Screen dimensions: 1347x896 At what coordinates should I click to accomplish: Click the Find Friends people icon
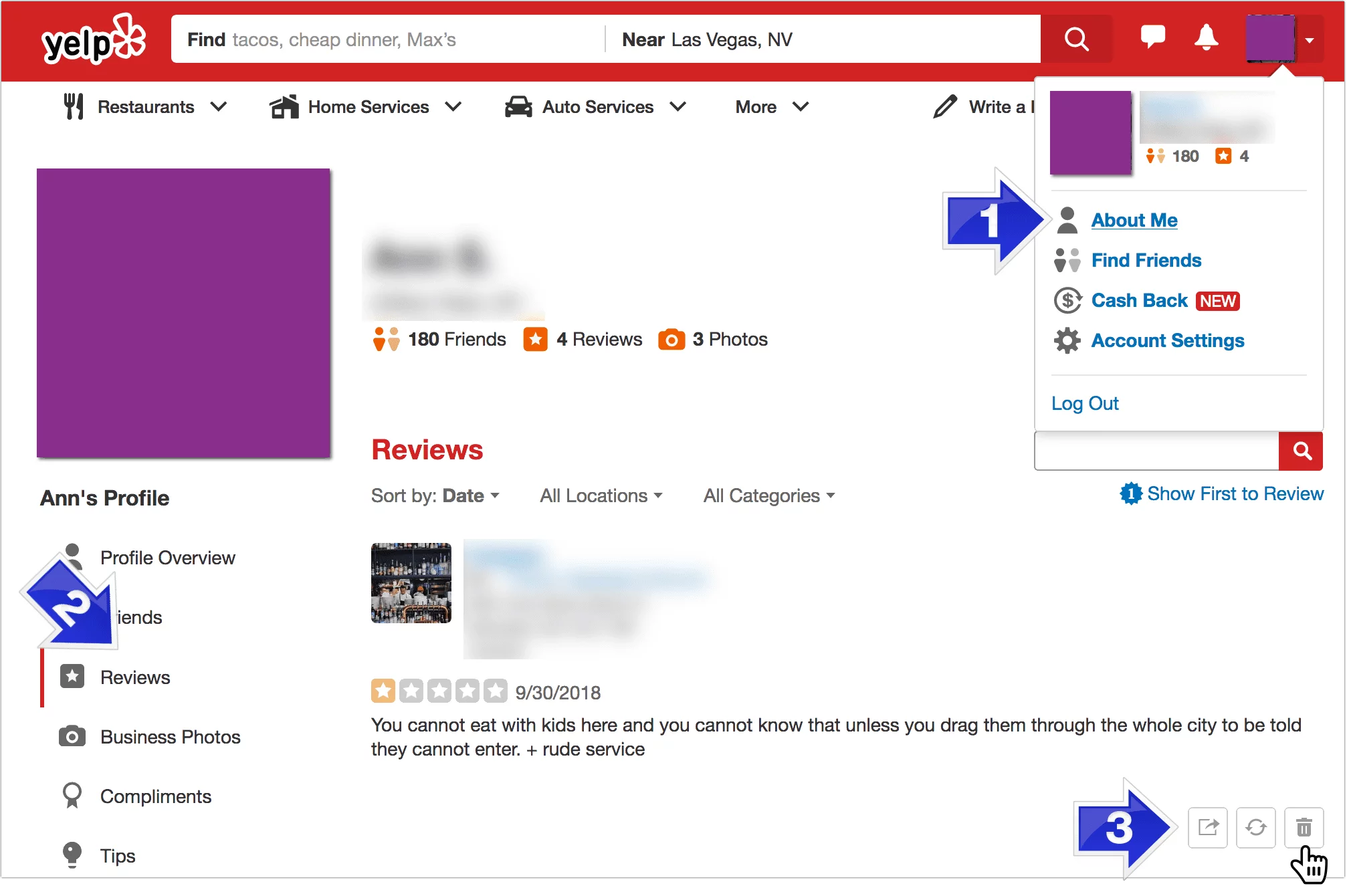[1067, 260]
